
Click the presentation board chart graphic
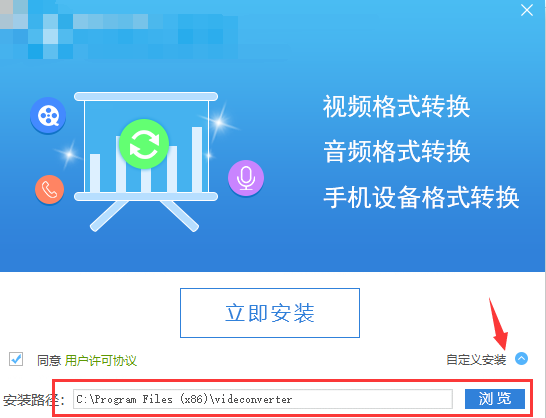coord(146,161)
